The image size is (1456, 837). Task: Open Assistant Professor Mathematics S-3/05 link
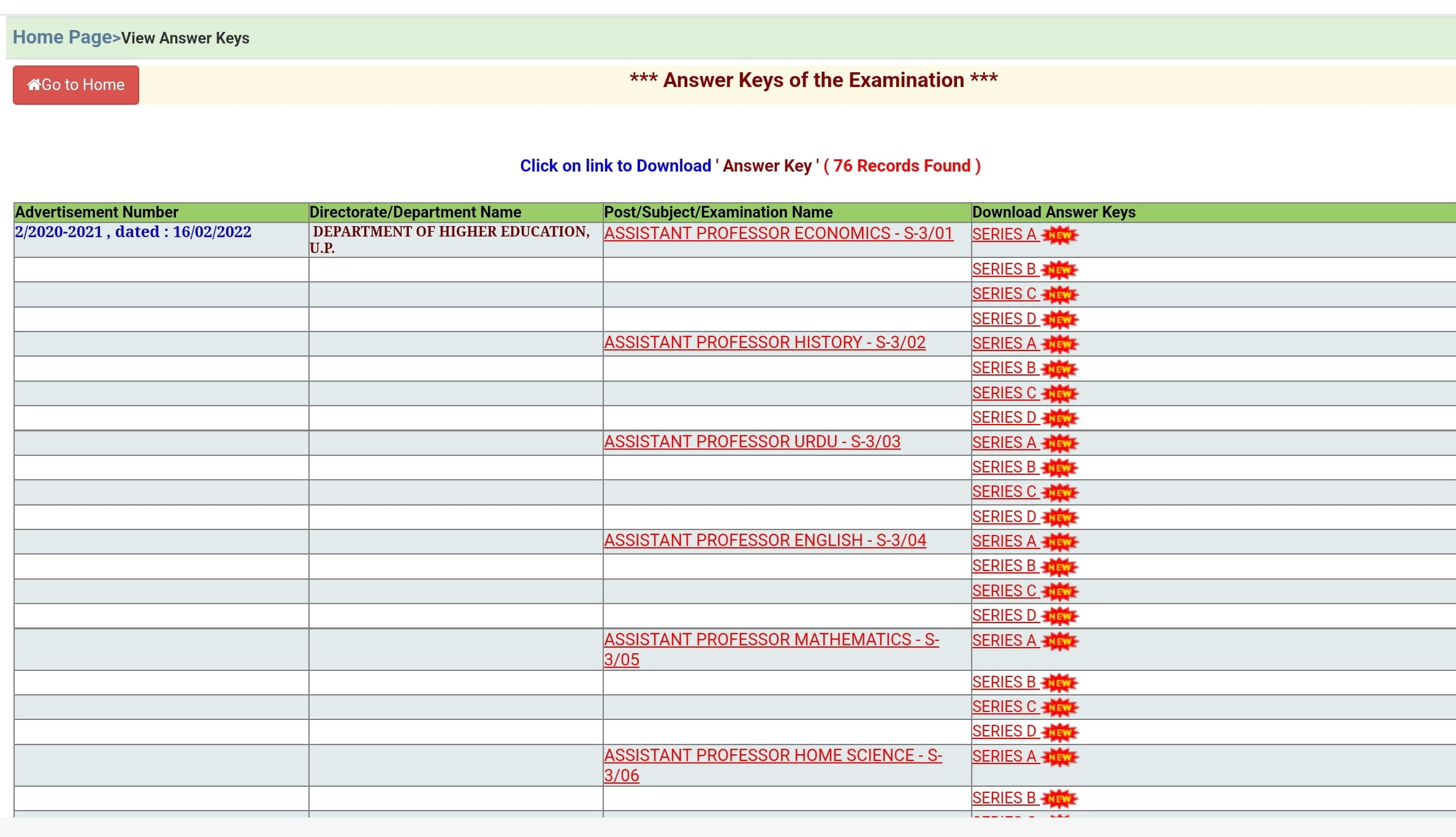click(x=771, y=640)
